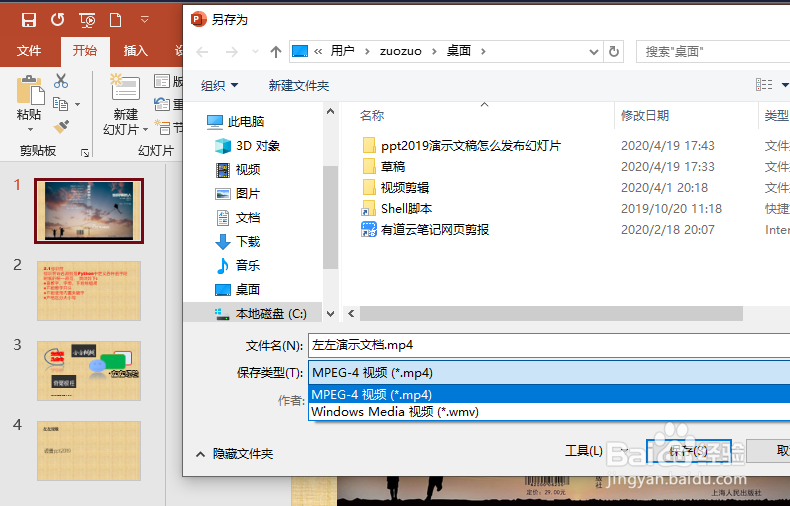Viewport: 790px width, 506px height.
Task: Click the 粘贴 paste icon
Action: pos(30,90)
